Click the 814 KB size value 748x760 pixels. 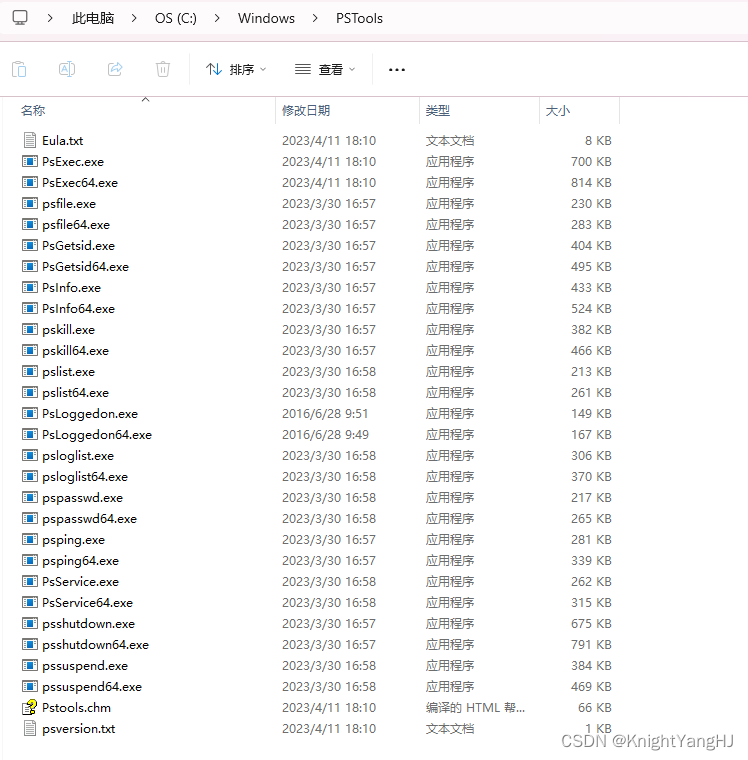click(591, 182)
